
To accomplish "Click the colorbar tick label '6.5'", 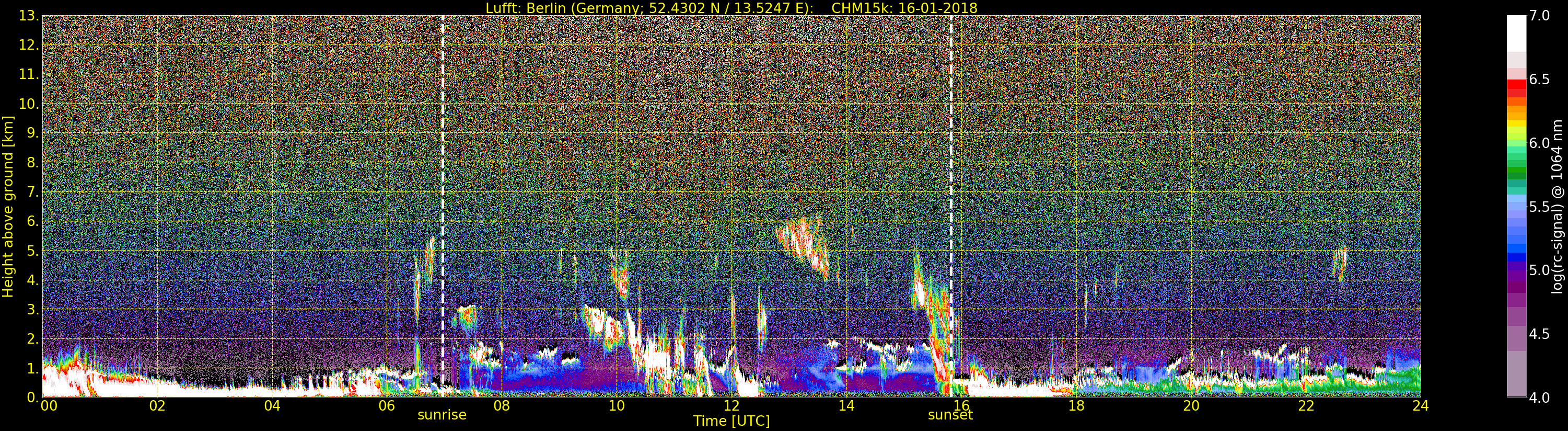I will pyautogui.click(x=1539, y=80).
